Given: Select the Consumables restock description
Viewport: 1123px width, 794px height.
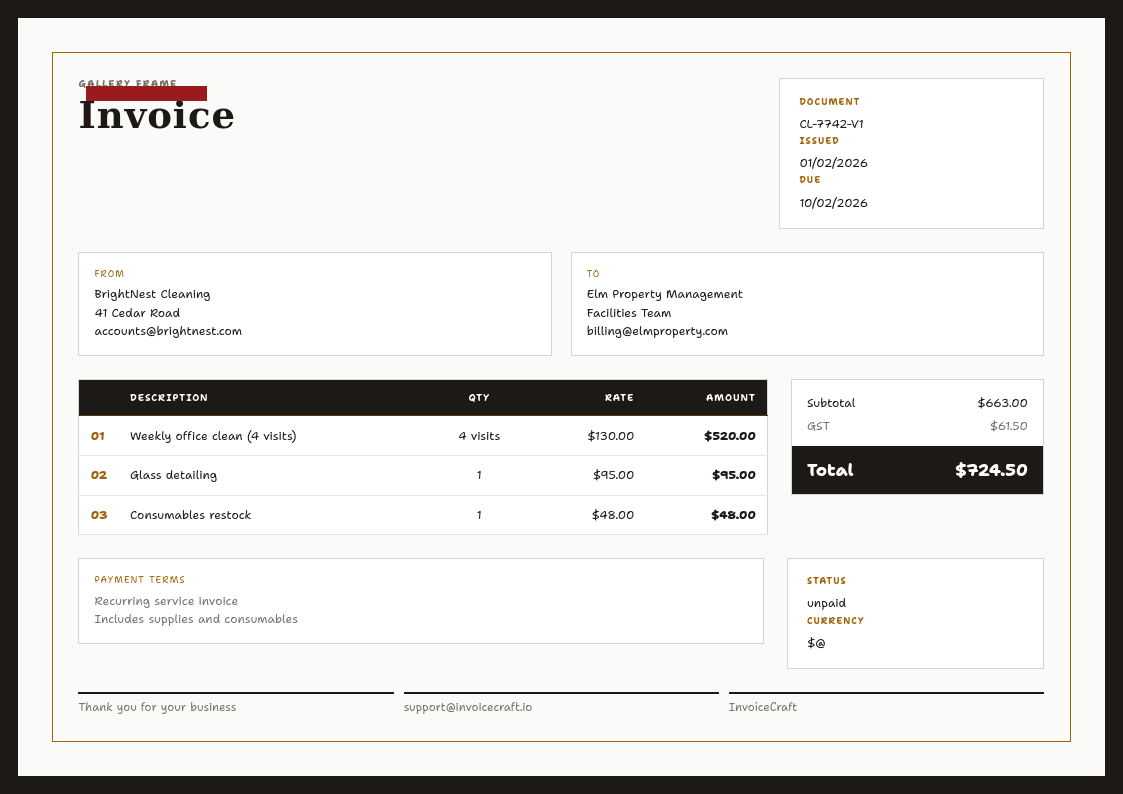Looking at the screenshot, I should (x=191, y=515).
